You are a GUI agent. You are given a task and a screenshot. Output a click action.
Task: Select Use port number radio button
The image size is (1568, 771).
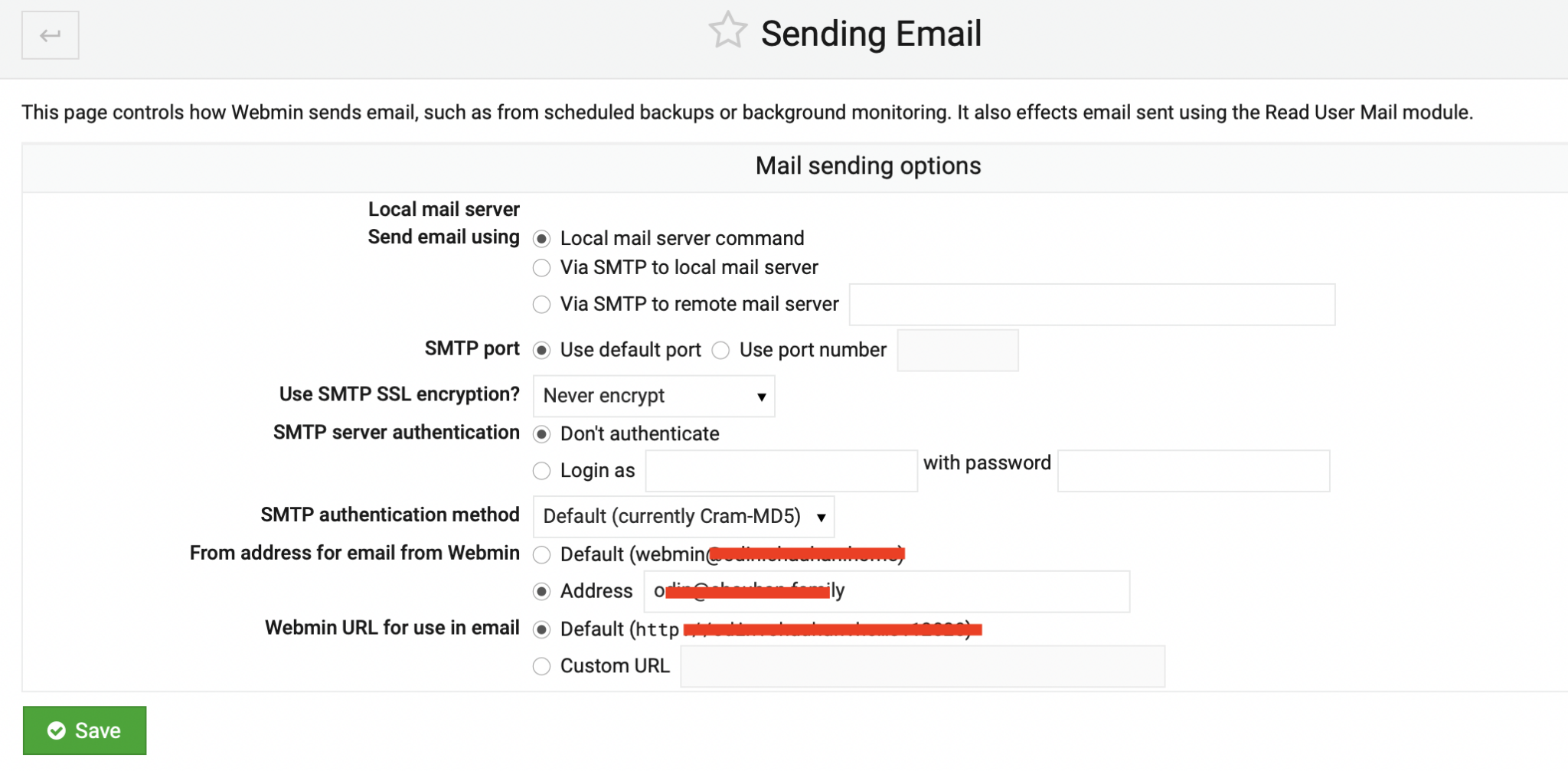720,351
